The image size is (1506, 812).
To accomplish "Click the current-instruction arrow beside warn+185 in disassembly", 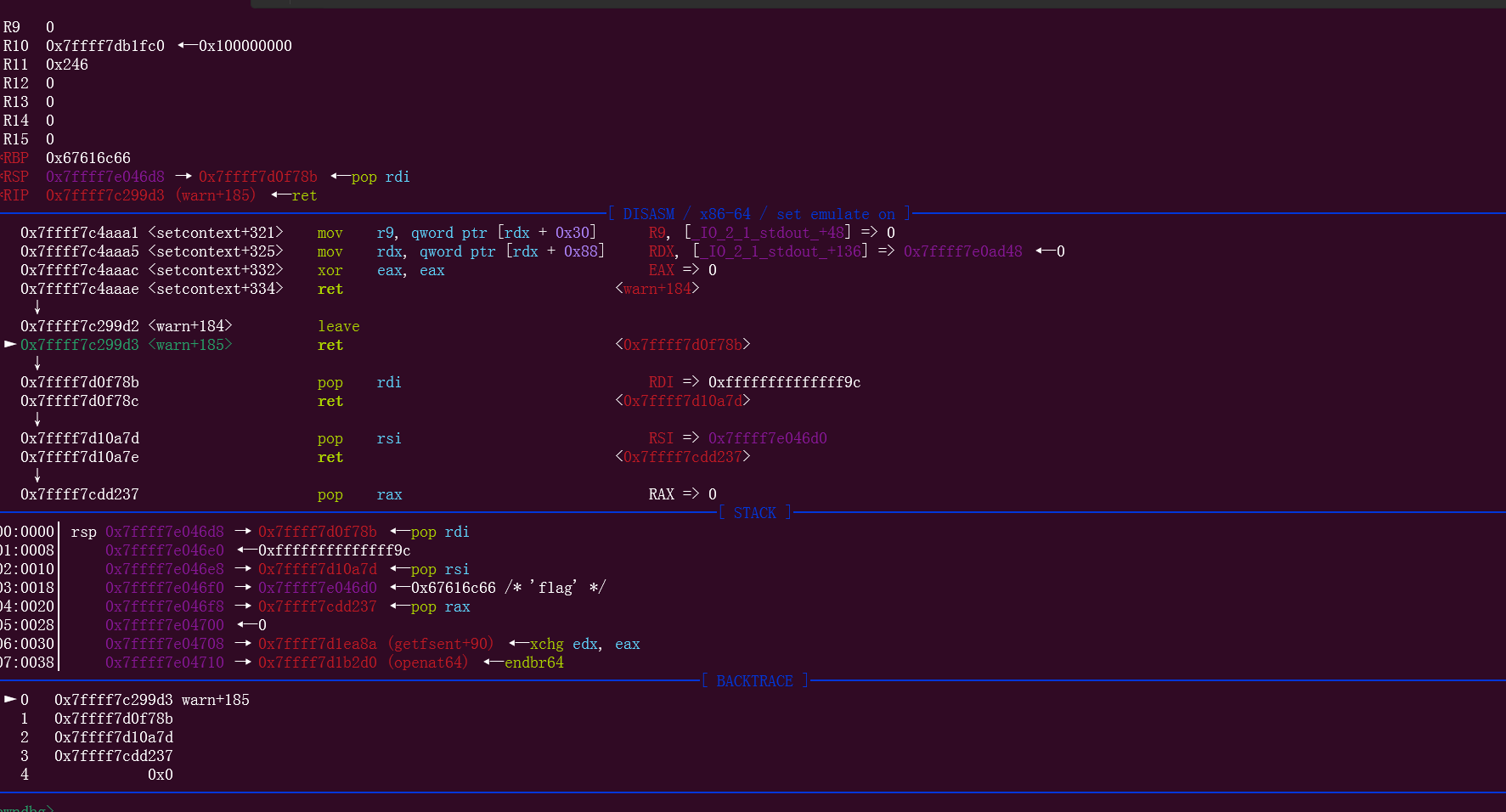I will (10, 344).
